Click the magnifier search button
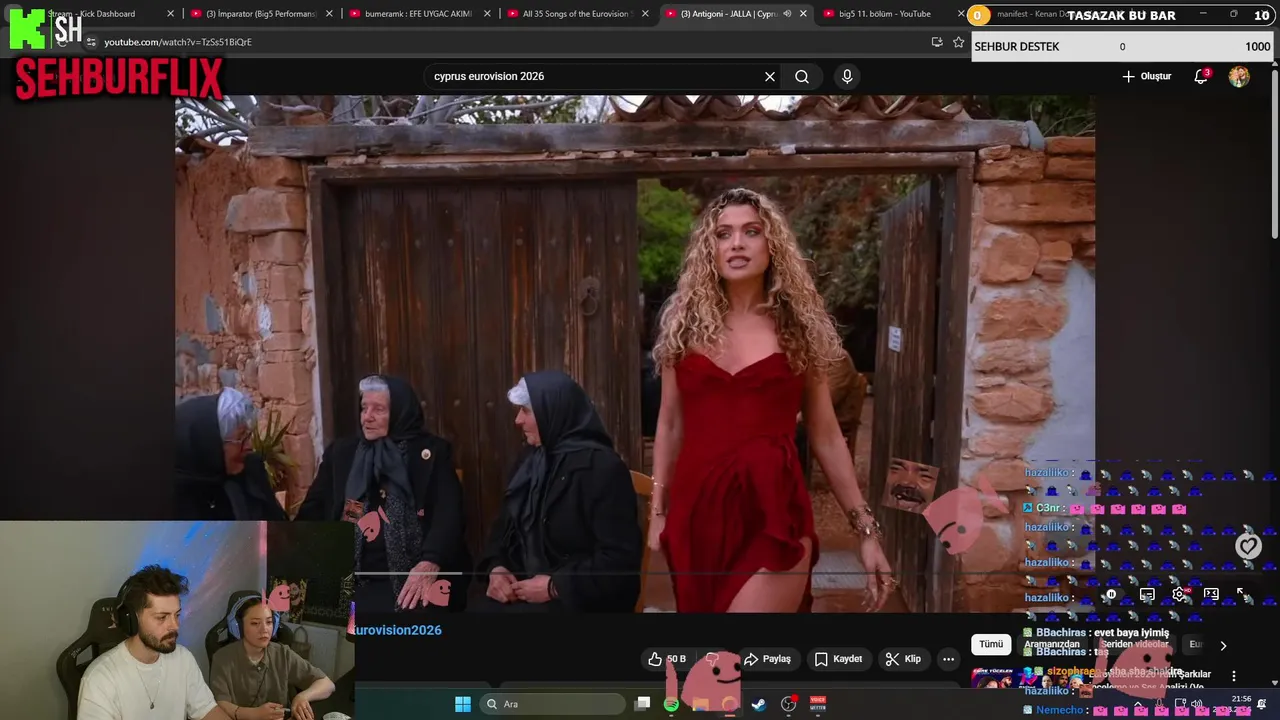Viewport: 1280px width, 720px height. tap(802, 77)
